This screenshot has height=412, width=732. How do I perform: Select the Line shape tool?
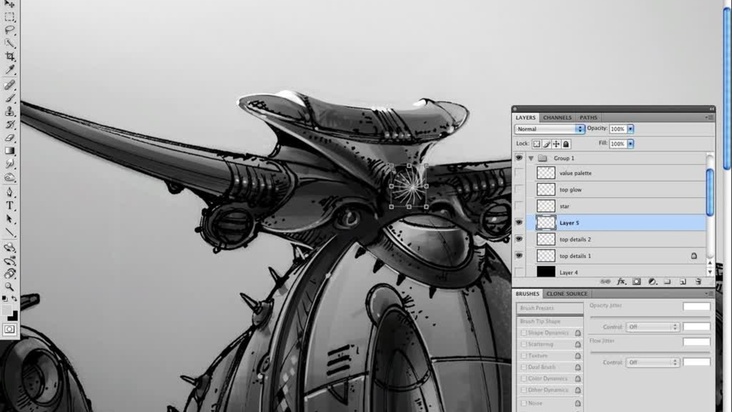9,232
